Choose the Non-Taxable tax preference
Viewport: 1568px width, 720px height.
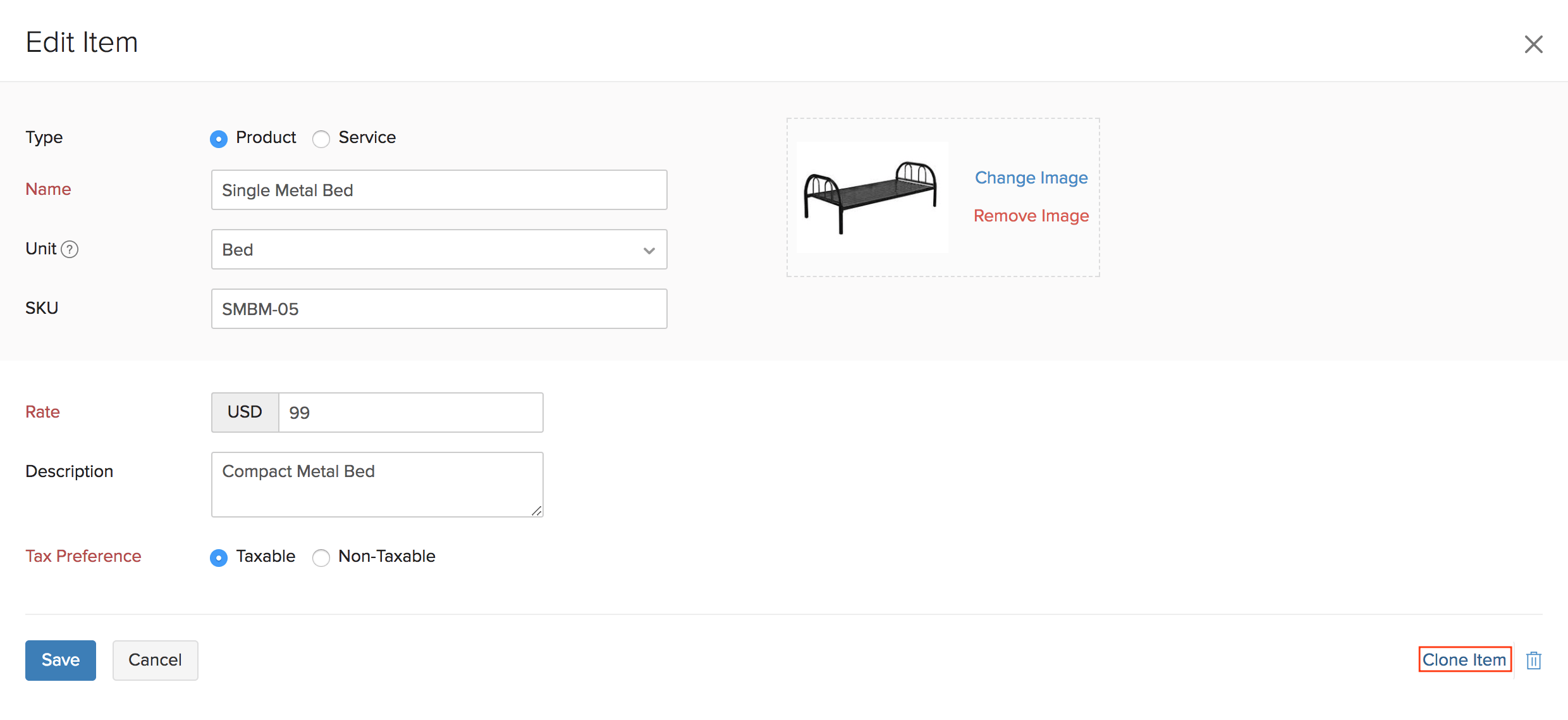(321, 557)
